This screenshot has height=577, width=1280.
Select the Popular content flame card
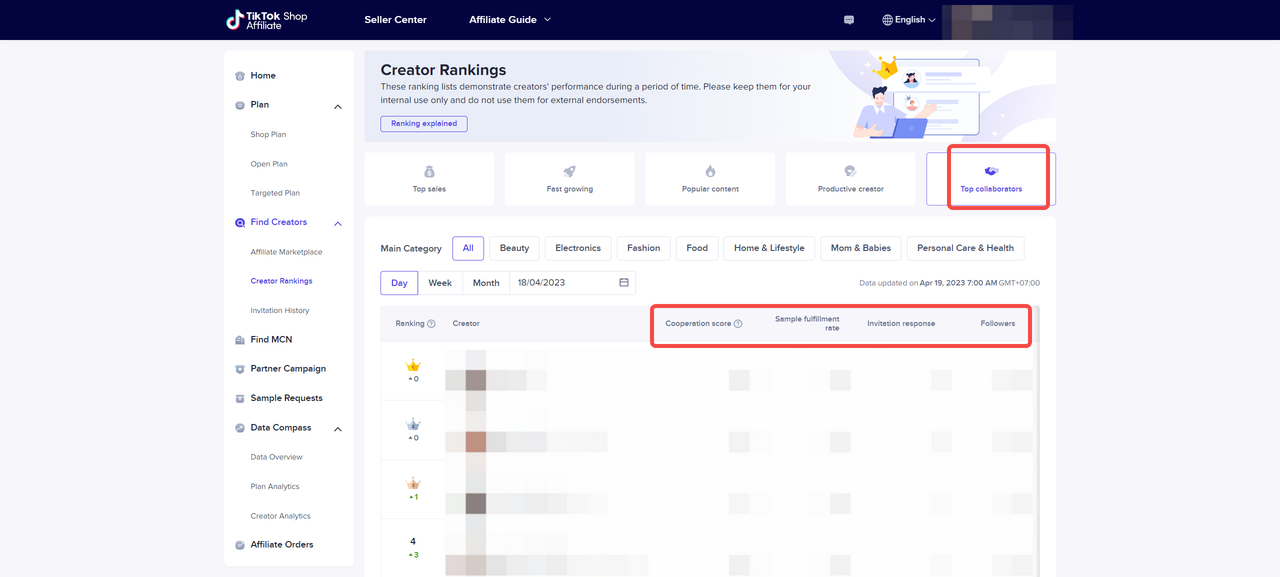pos(710,178)
